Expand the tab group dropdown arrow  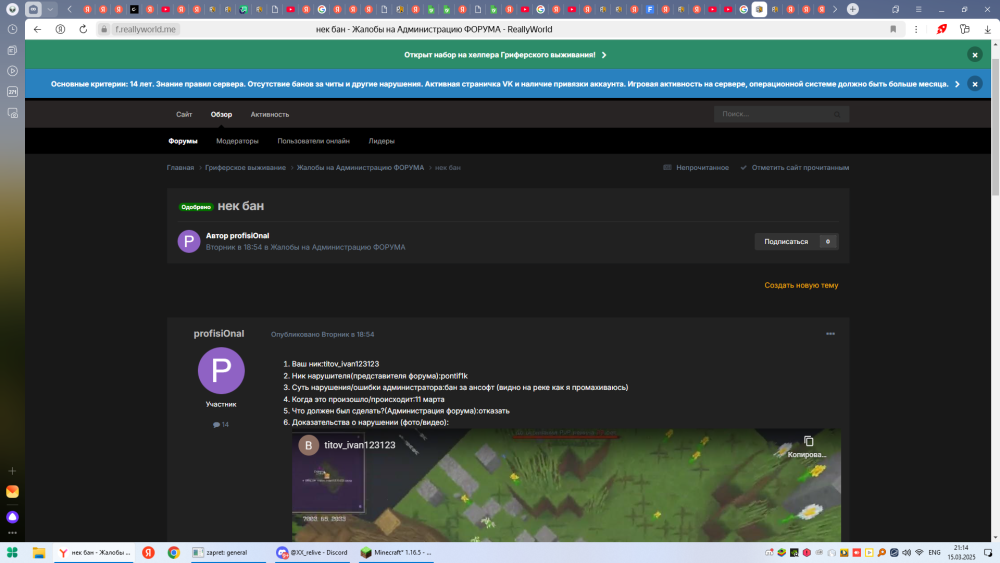(50, 10)
